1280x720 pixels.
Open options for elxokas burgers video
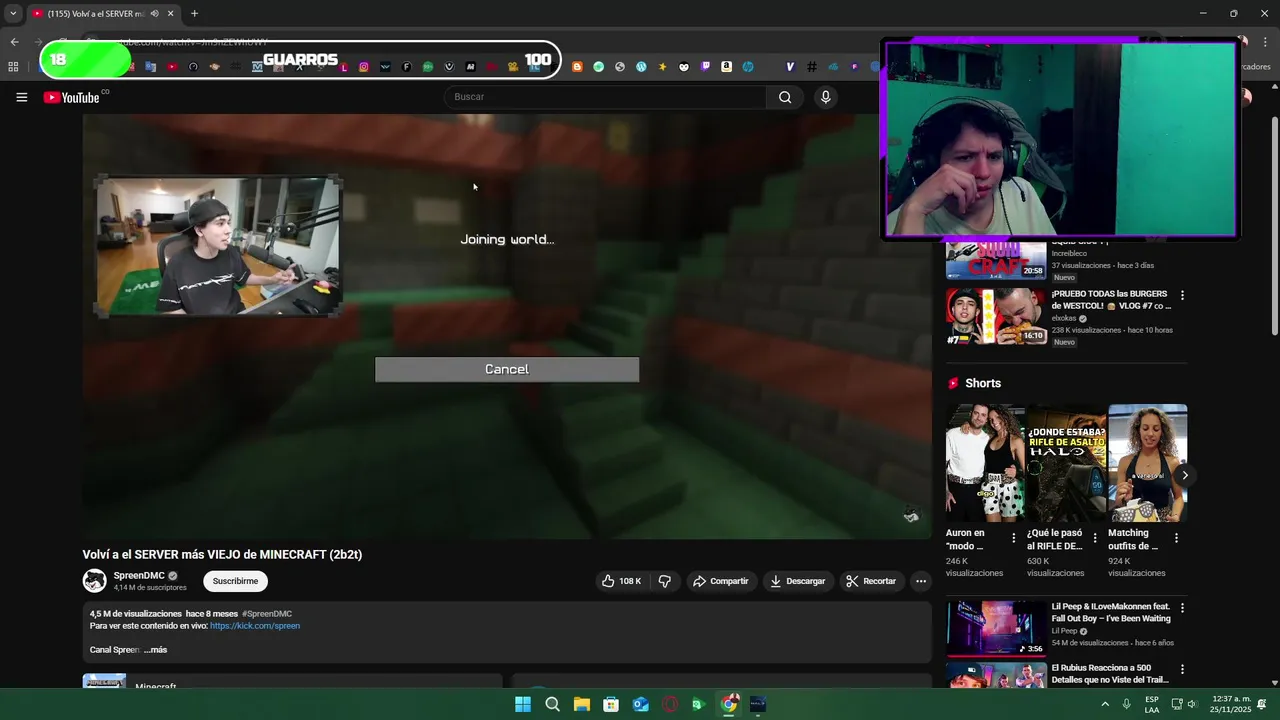[1182, 296]
